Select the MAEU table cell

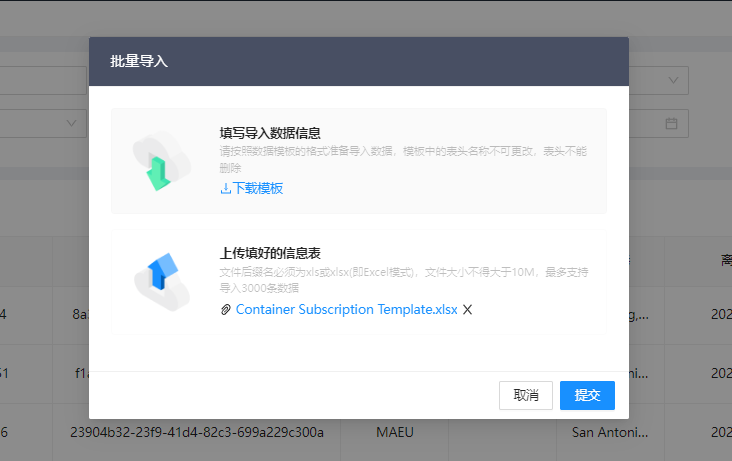click(x=394, y=432)
